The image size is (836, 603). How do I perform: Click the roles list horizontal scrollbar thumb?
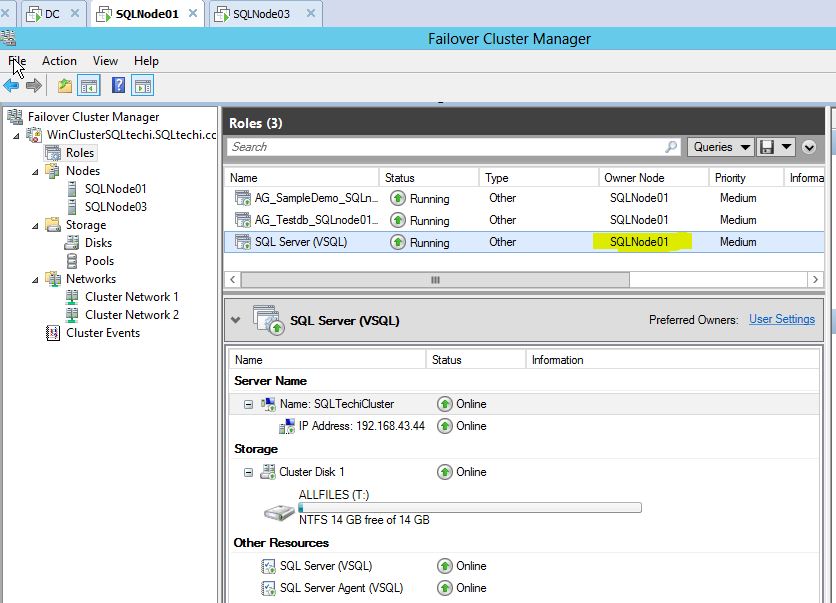pyautogui.click(x=435, y=279)
